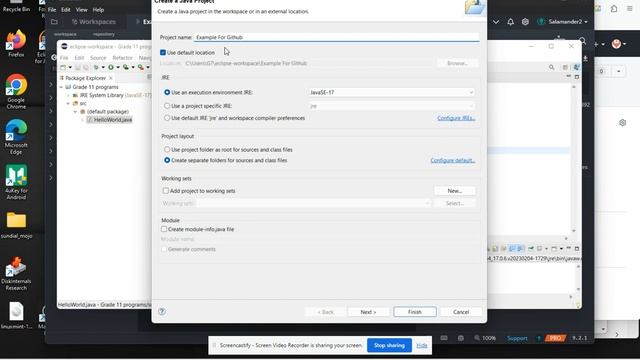640x360 pixels.
Task: Click the Eclipse logo in window title bar
Action: click(64, 47)
